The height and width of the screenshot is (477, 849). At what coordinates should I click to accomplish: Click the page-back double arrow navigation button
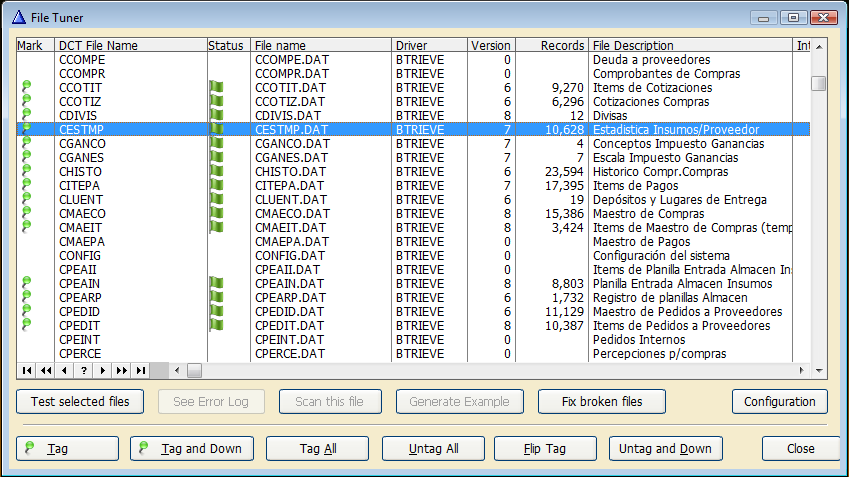[x=45, y=370]
